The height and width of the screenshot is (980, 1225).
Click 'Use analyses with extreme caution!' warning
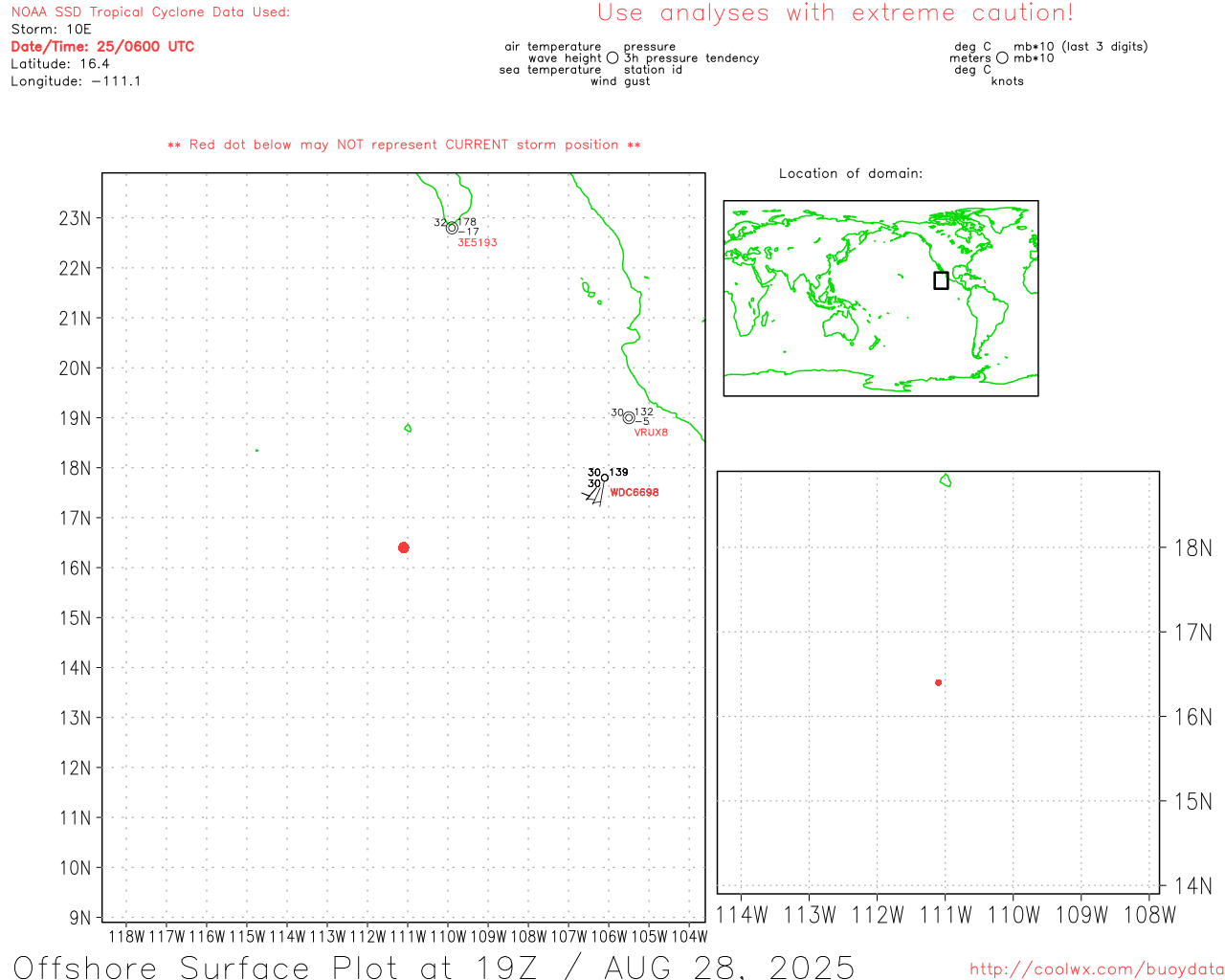[835, 12]
